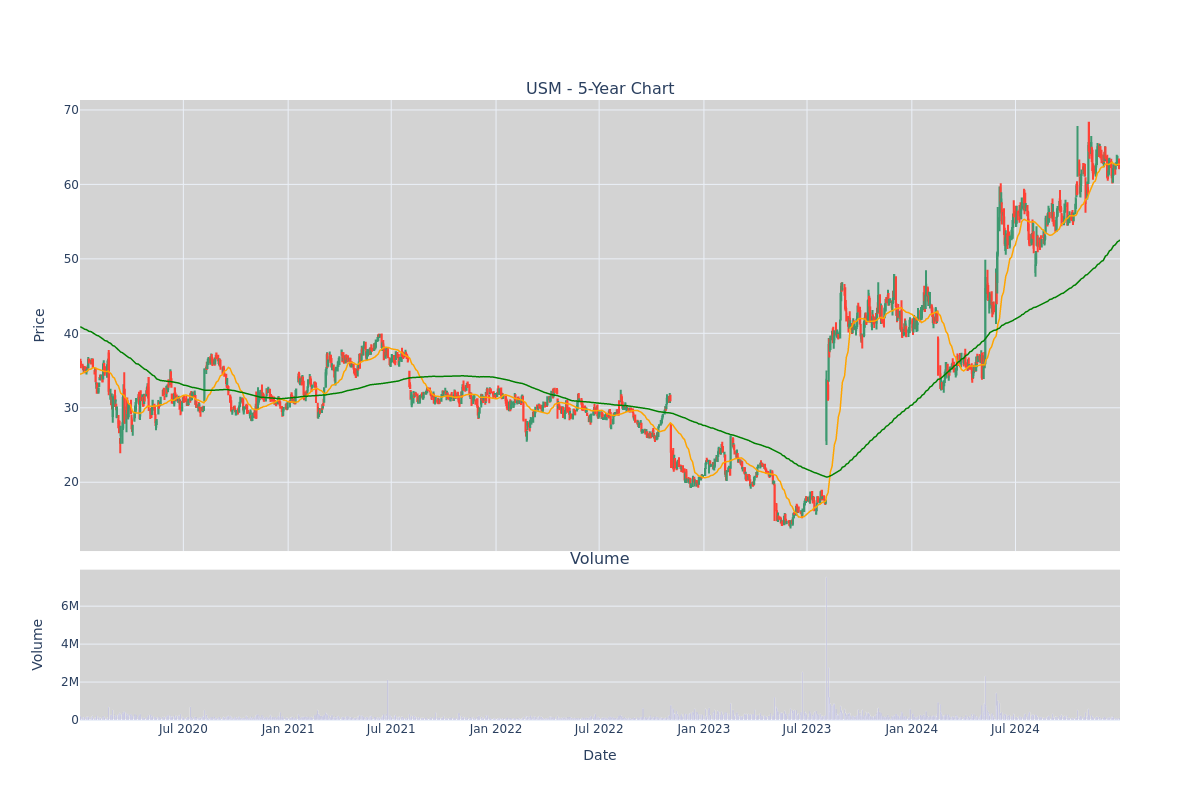The width and height of the screenshot is (1200, 800).
Task: Click the 'Date' x-axis label
Action: pos(600,756)
